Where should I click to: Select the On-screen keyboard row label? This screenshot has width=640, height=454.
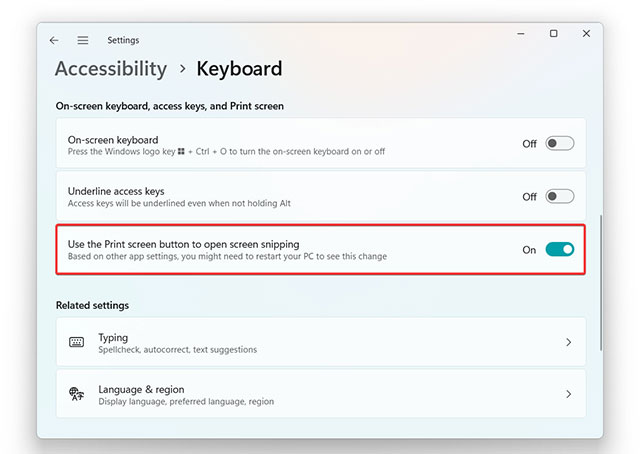click(x=113, y=139)
